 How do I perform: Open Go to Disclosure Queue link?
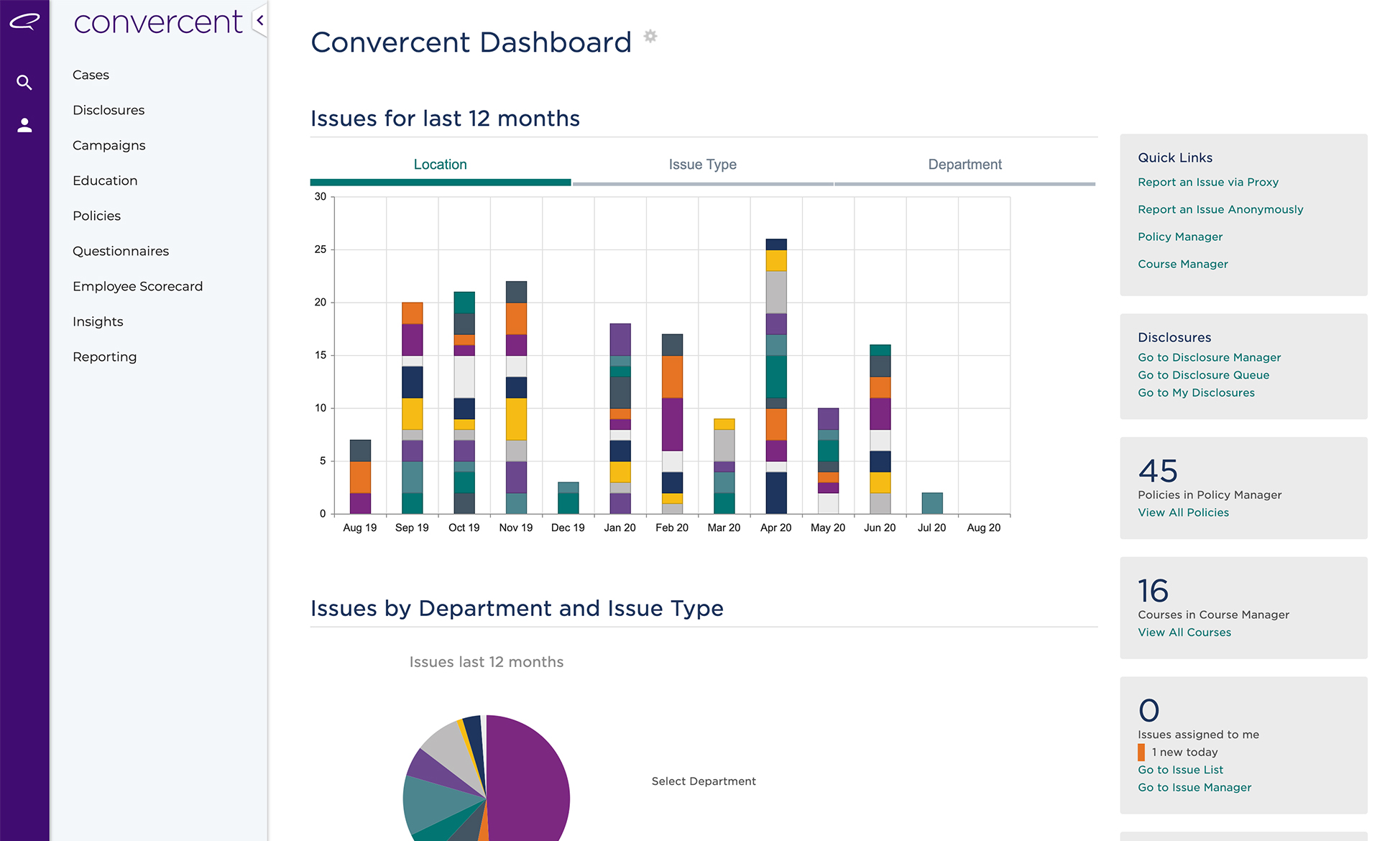[x=1203, y=374]
